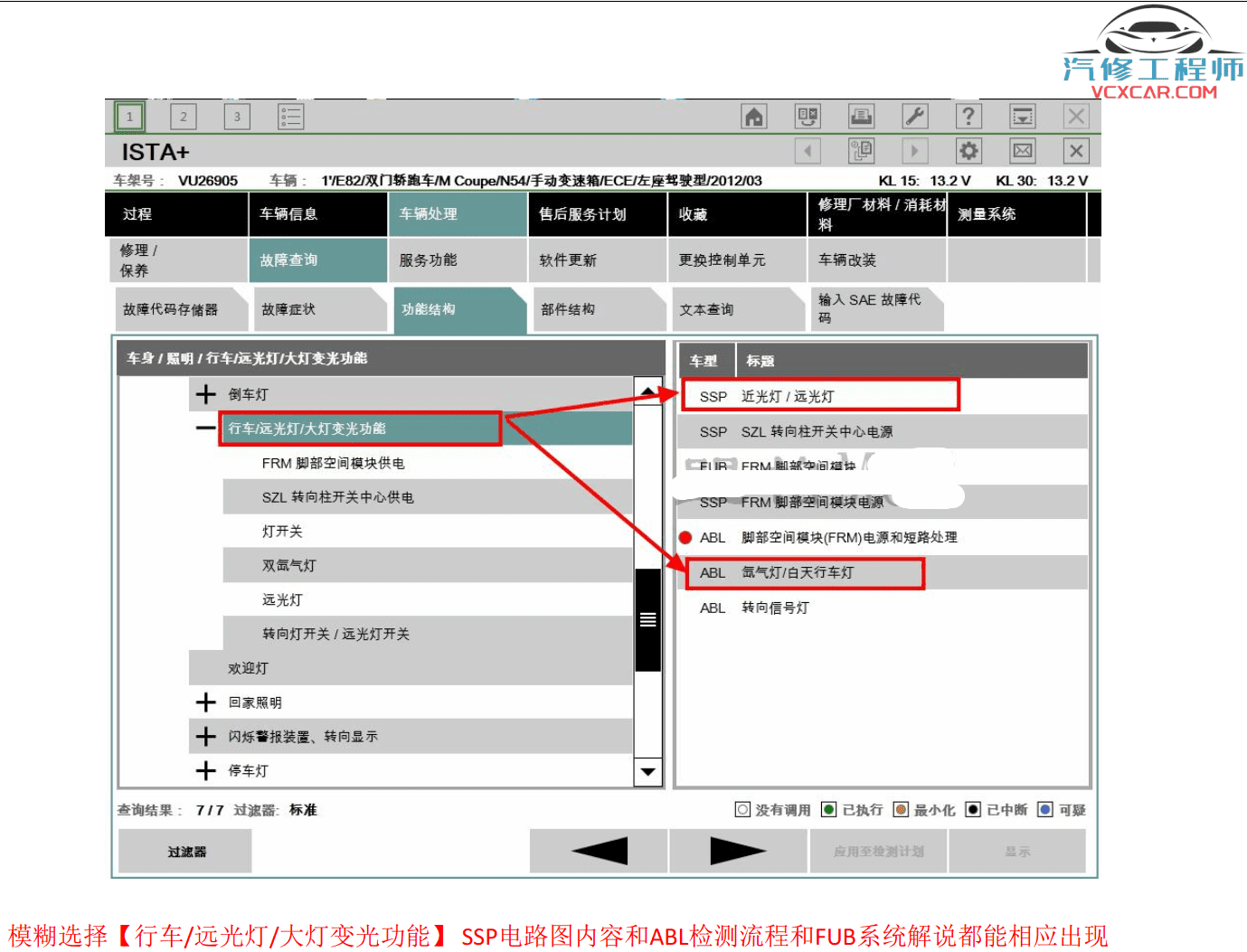The image size is (1247, 952).
Task: Collapse the 行车/远光灯/大灯变光功能 node
Action: pyautogui.click(x=205, y=428)
